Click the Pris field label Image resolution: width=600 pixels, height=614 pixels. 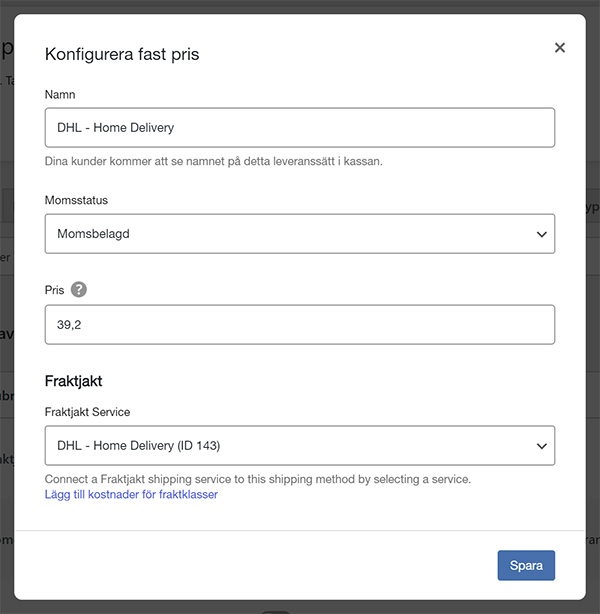(54, 290)
